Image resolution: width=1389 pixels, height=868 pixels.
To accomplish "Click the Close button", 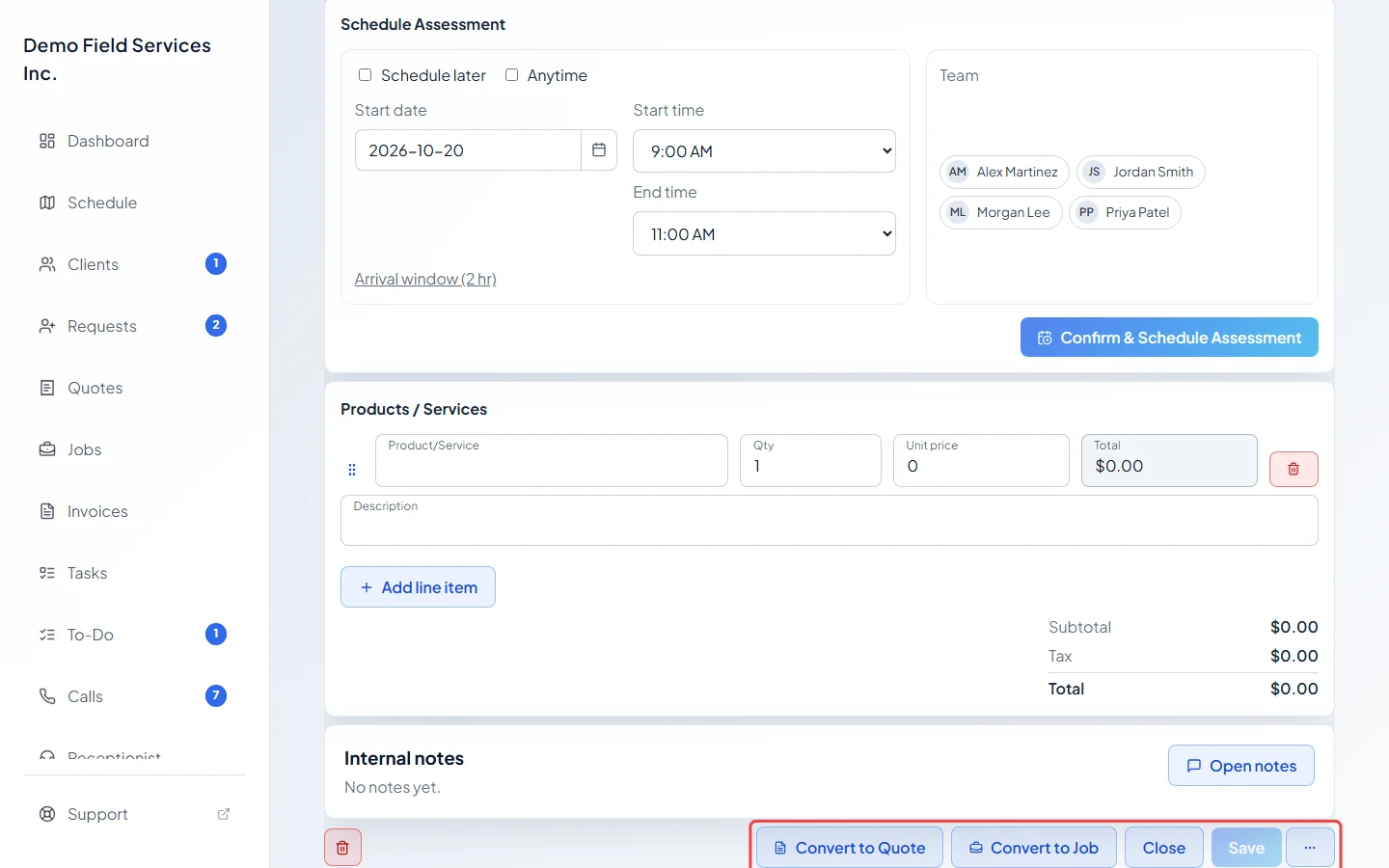I will point(1164,848).
